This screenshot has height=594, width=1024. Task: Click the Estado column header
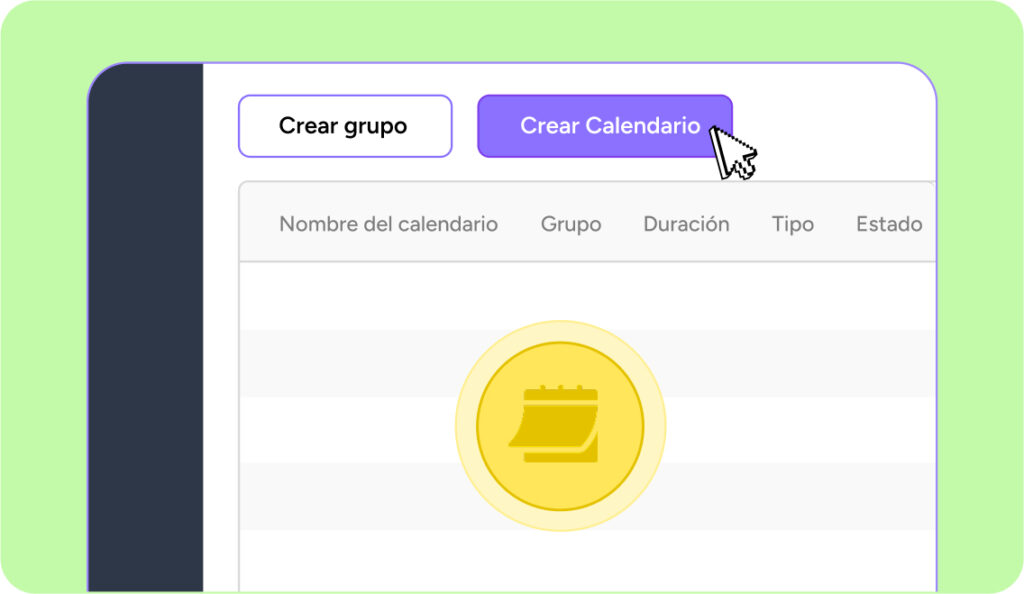click(x=888, y=224)
